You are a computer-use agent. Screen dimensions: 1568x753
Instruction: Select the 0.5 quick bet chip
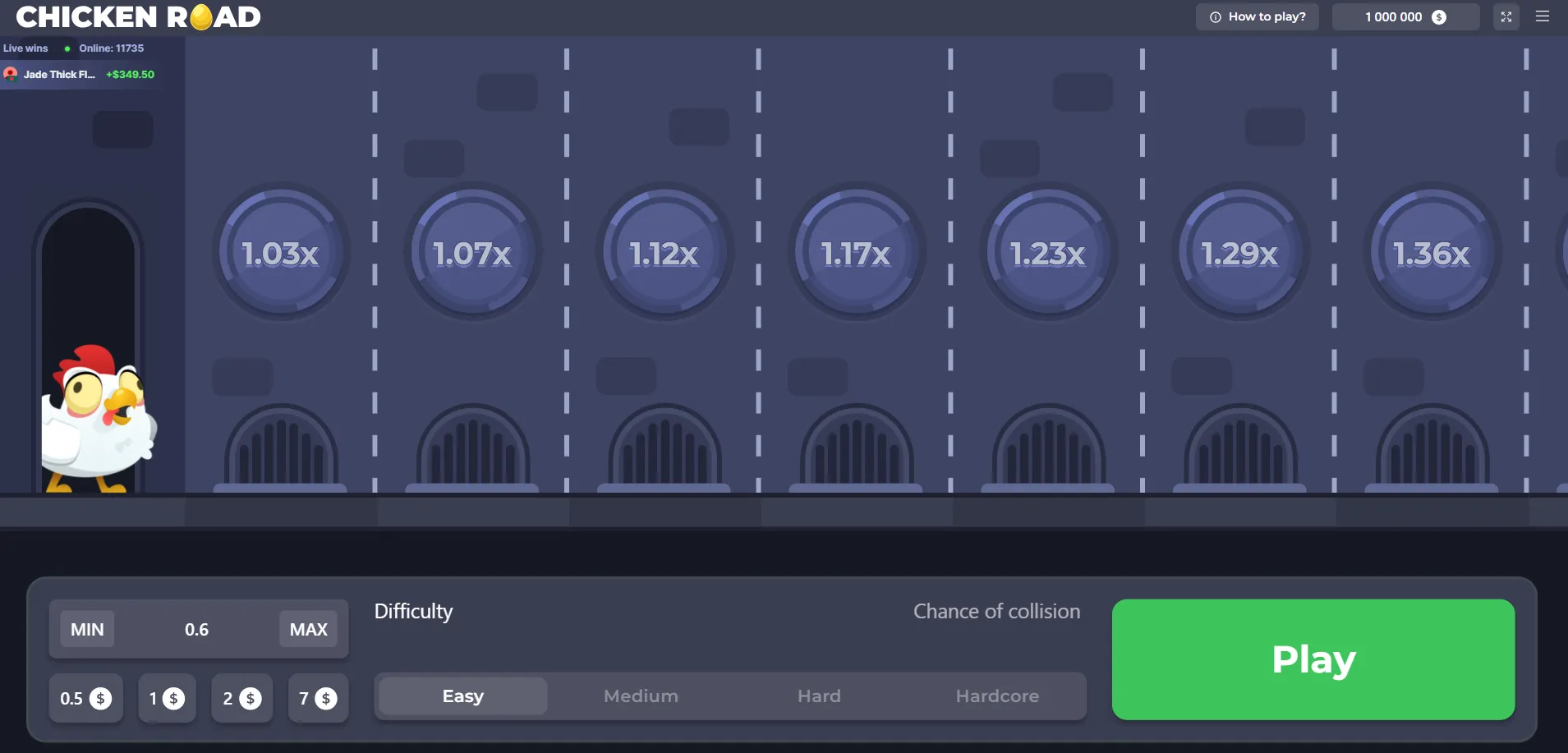pyautogui.click(x=85, y=698)
